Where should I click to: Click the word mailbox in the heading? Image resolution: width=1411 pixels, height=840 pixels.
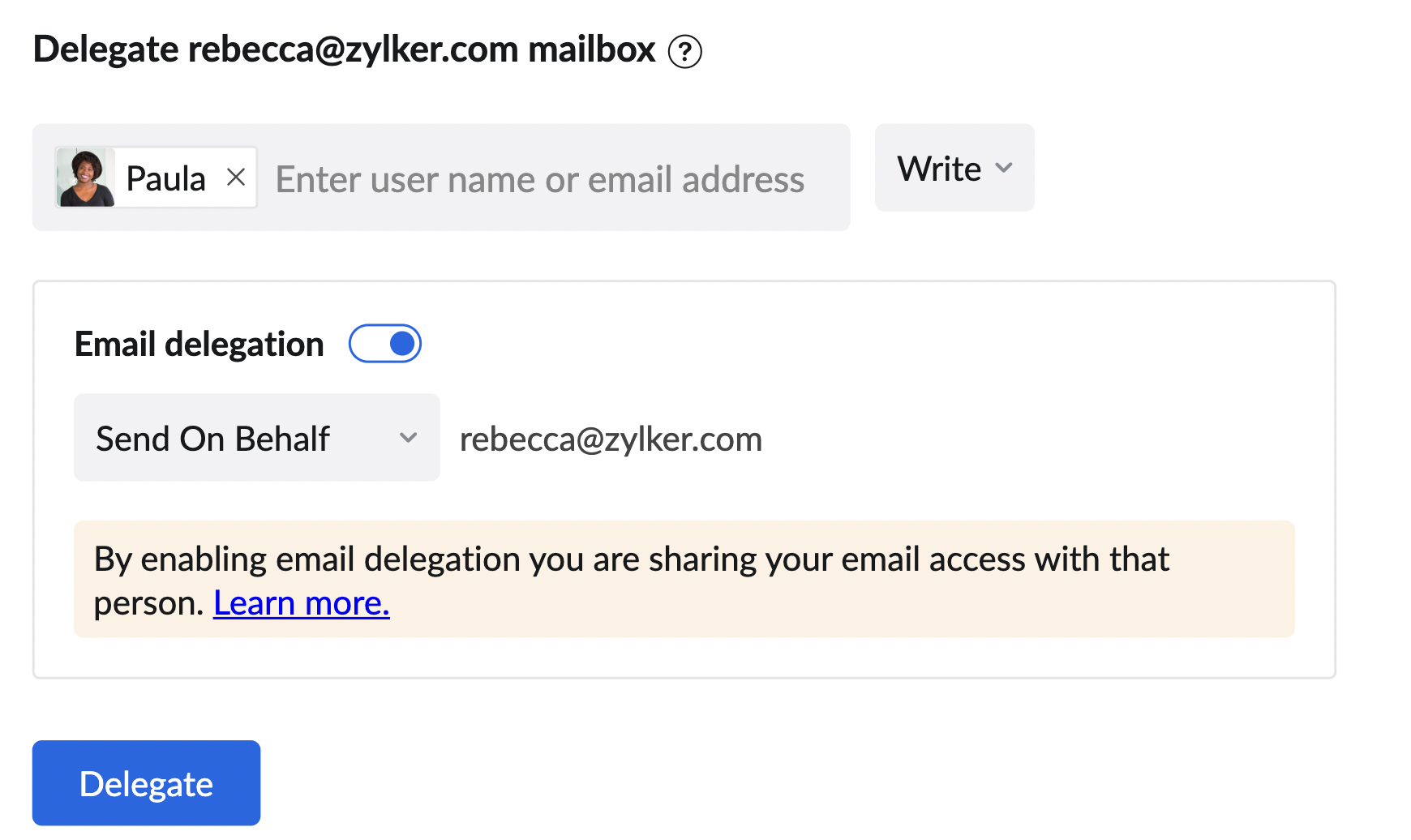tap(591, 49)
